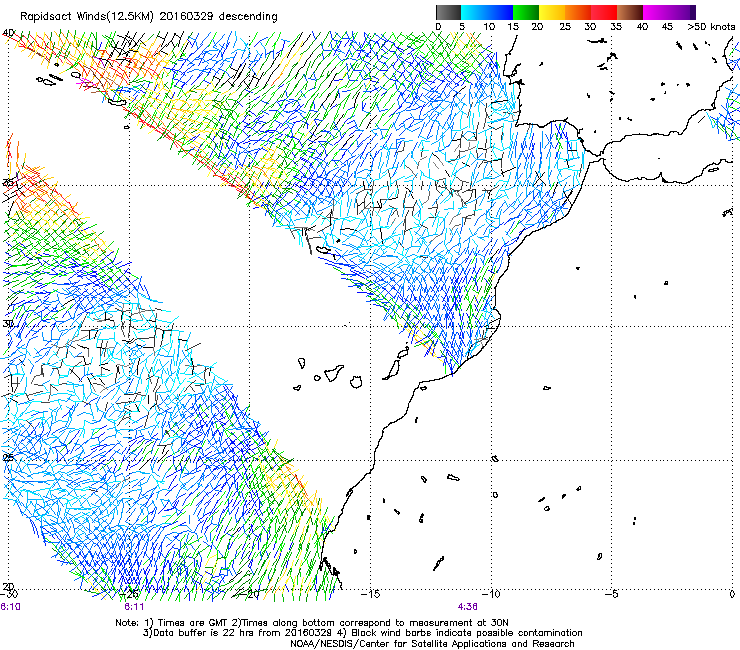740x650 pixels.
Task: Click the gray 0-5 knots legend swatch
Action: point(448,12)
